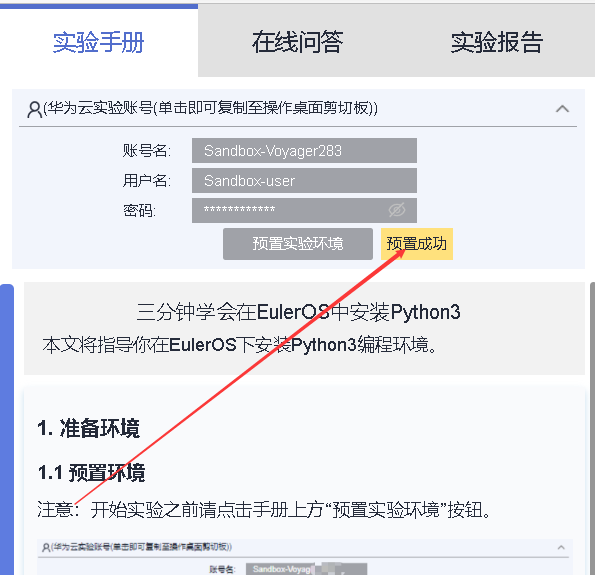Collapse the Huawei Cloud account panel
This screenshot has width=595, height=575.
pyautogui.click(x=562, y=109)
